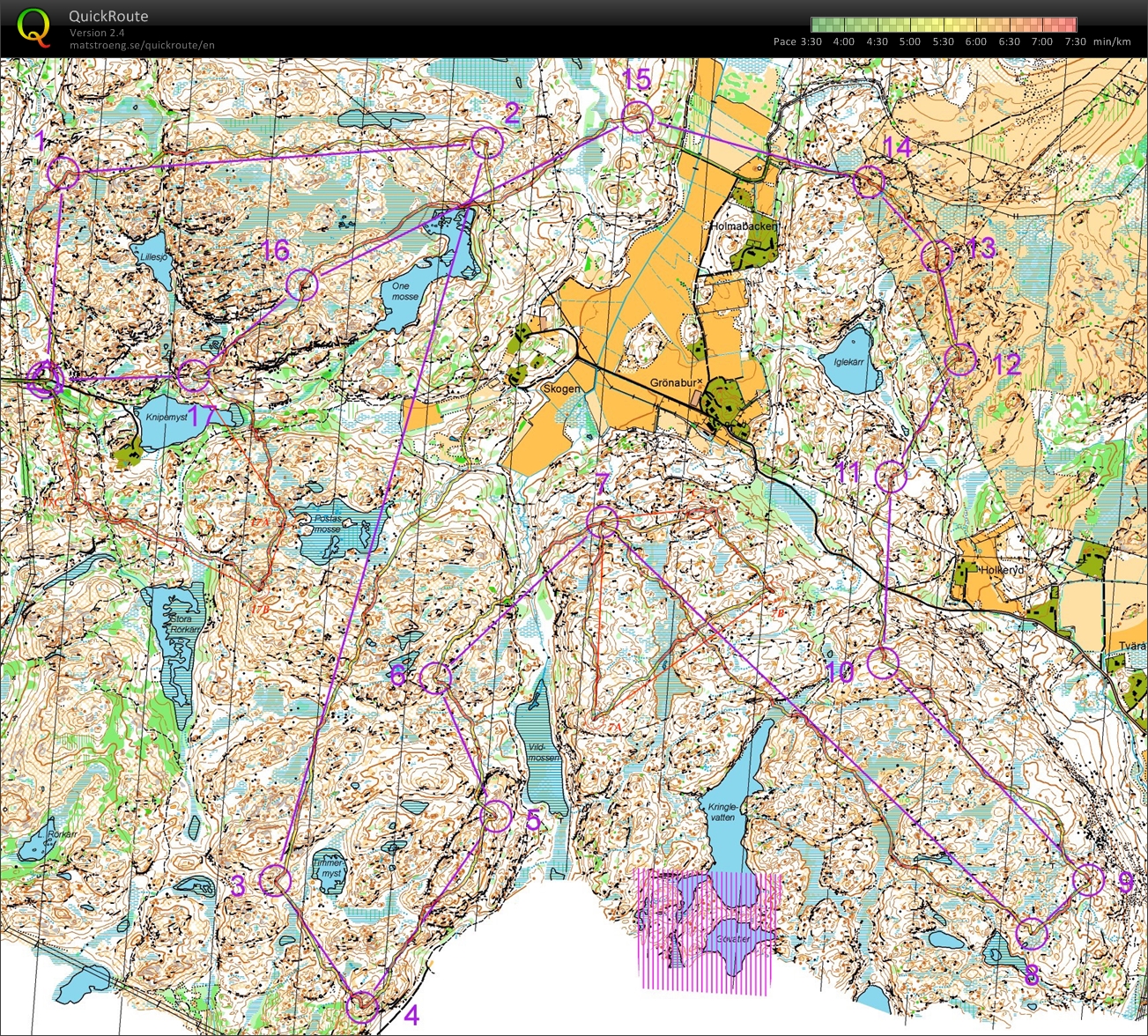Select control circle 9

tap(1089, 880)
